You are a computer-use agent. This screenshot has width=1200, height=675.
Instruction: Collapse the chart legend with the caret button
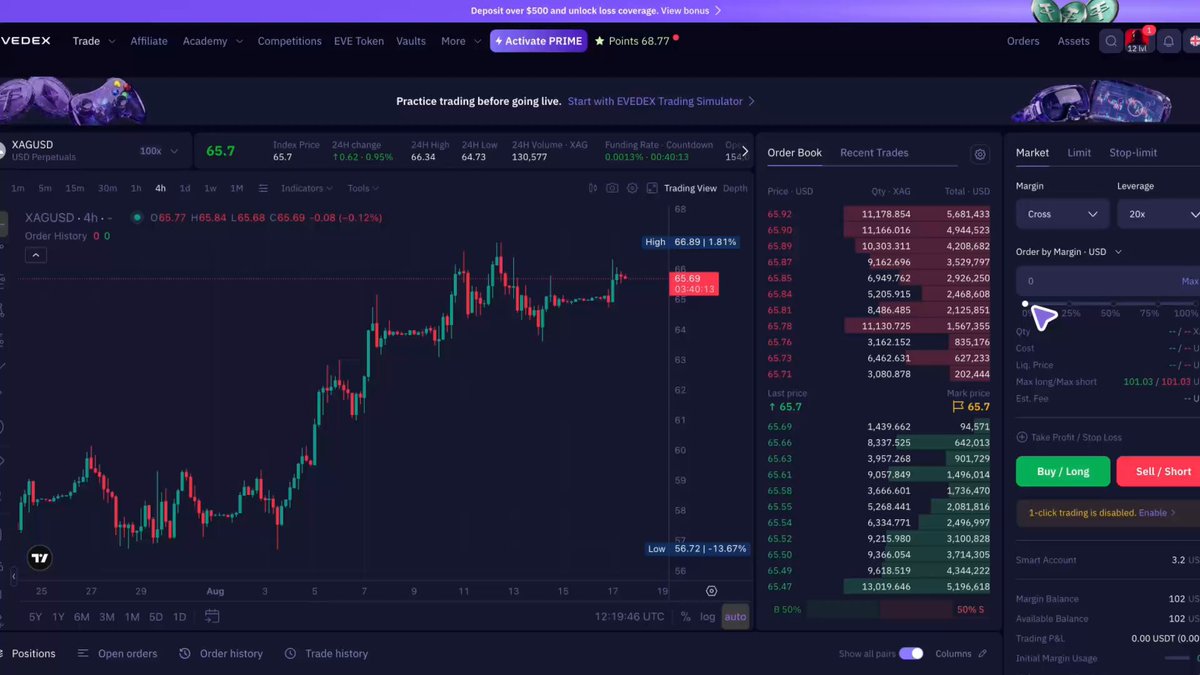tap(35, 256)
